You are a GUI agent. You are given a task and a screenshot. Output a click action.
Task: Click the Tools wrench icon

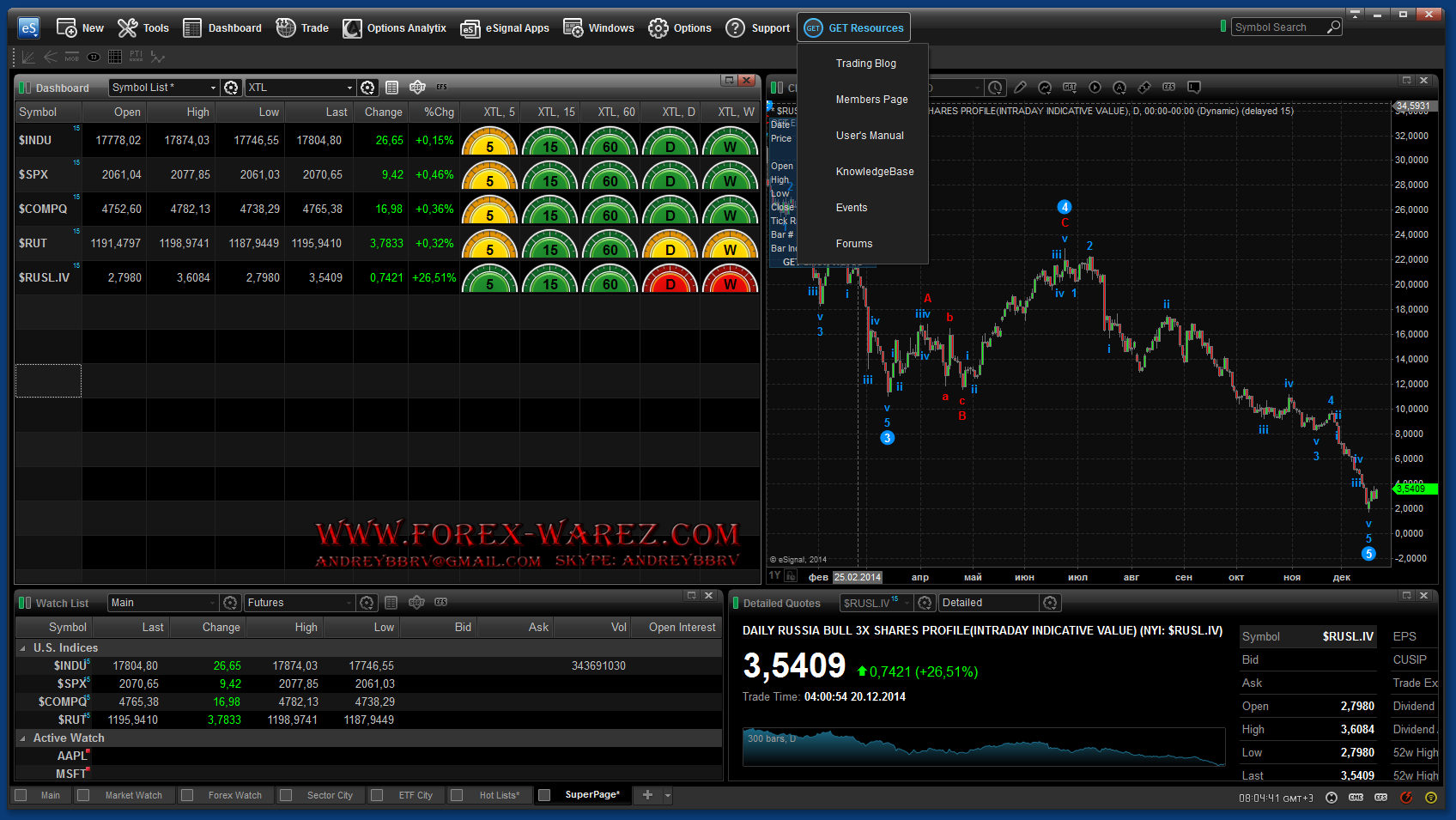(128, 28)
